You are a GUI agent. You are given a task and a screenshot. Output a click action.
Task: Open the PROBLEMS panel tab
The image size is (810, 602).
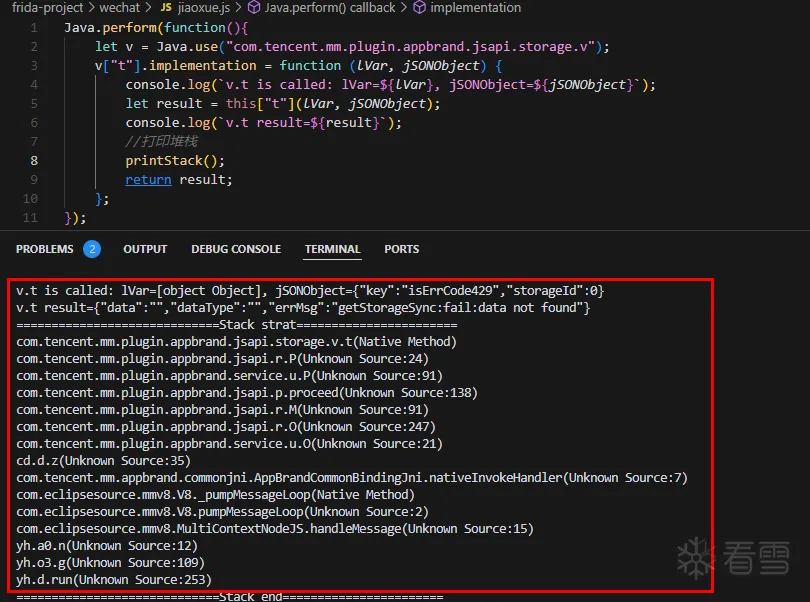44,249
